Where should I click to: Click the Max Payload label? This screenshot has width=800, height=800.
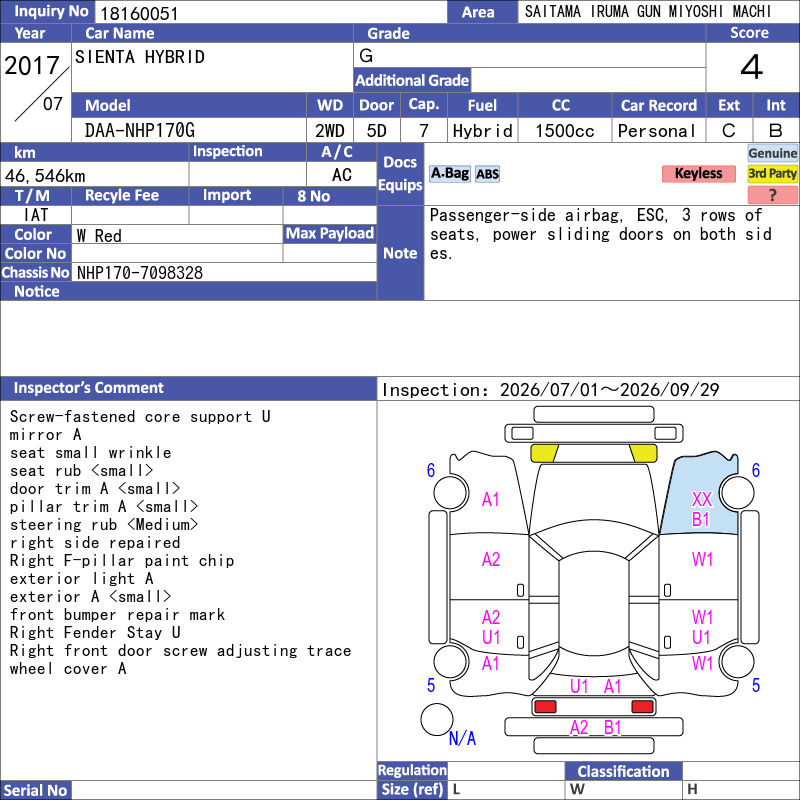coord(330,233)
